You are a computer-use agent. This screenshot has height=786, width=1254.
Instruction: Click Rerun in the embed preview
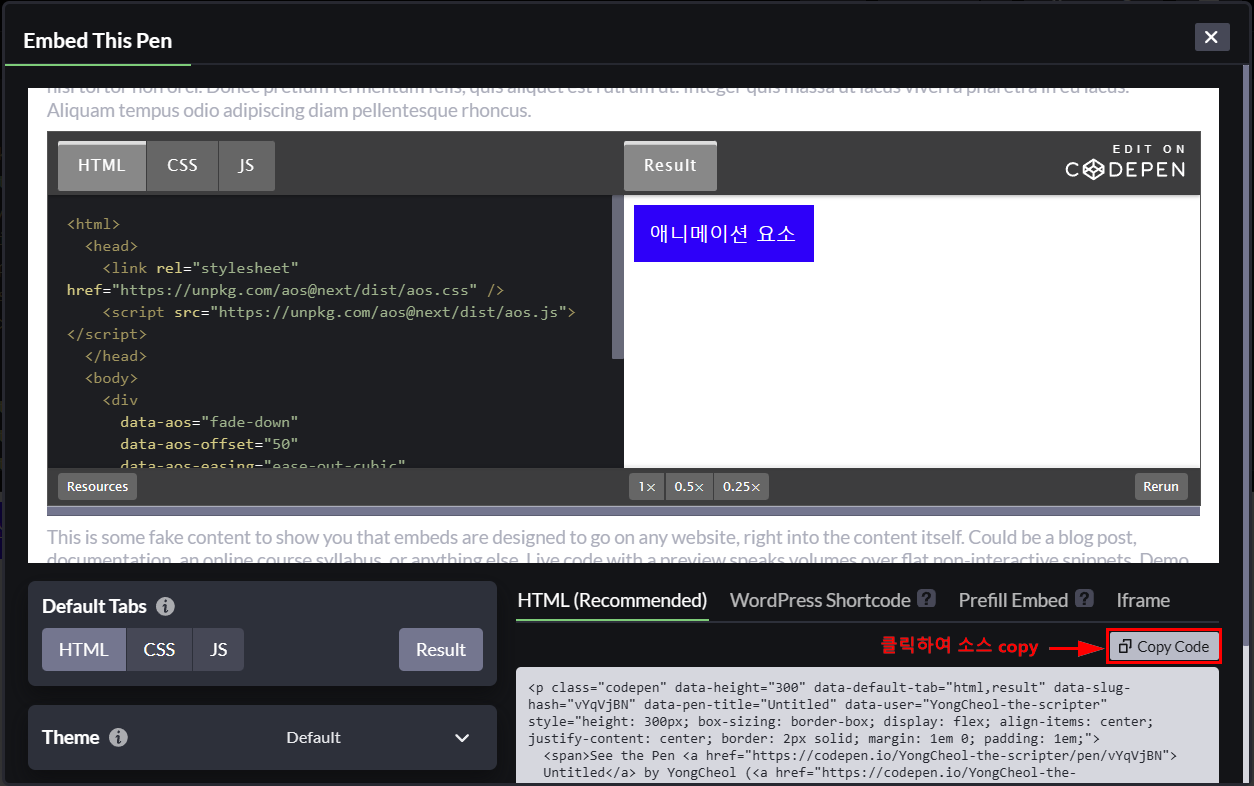[1160, 487]
